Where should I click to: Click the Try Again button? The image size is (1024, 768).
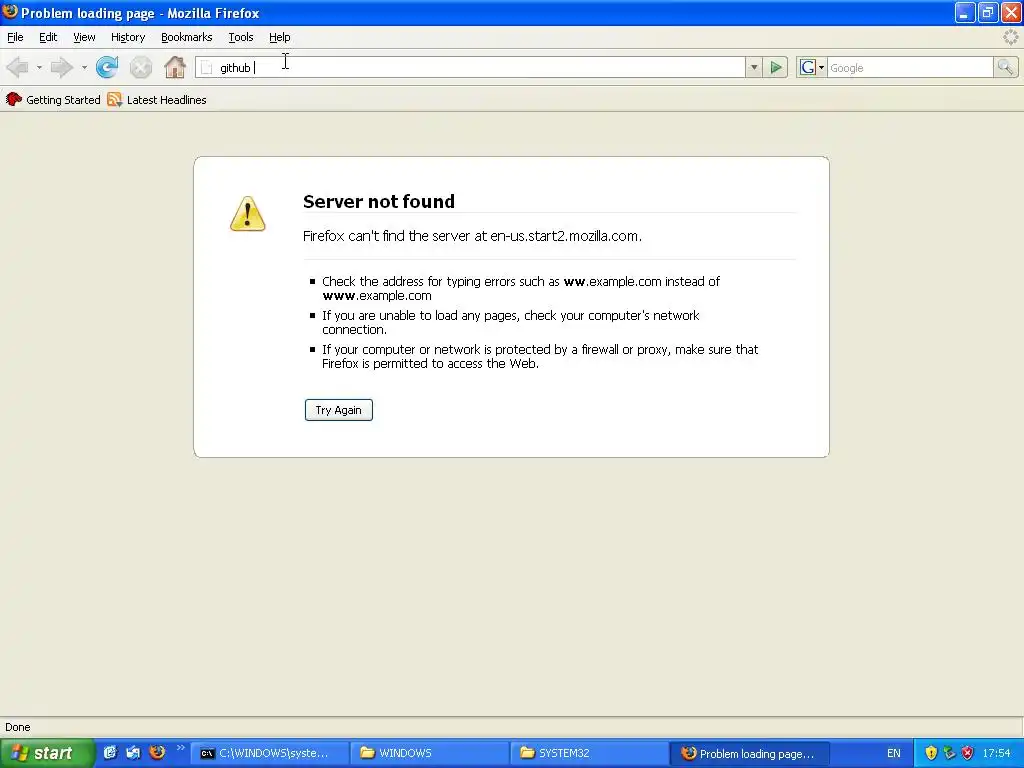[338, 410]
